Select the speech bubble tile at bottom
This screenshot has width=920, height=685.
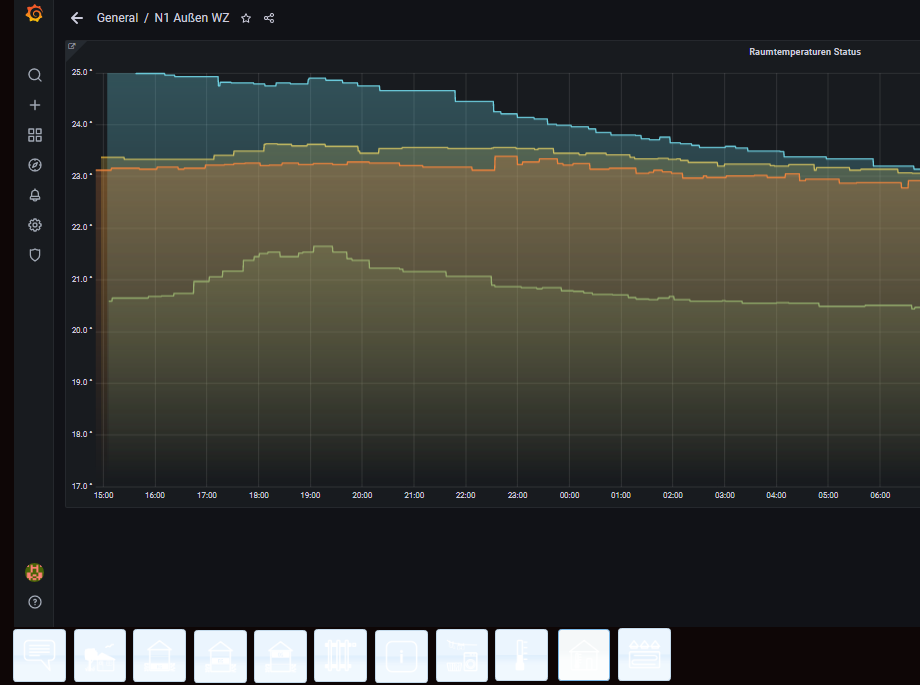click(40, 656)
